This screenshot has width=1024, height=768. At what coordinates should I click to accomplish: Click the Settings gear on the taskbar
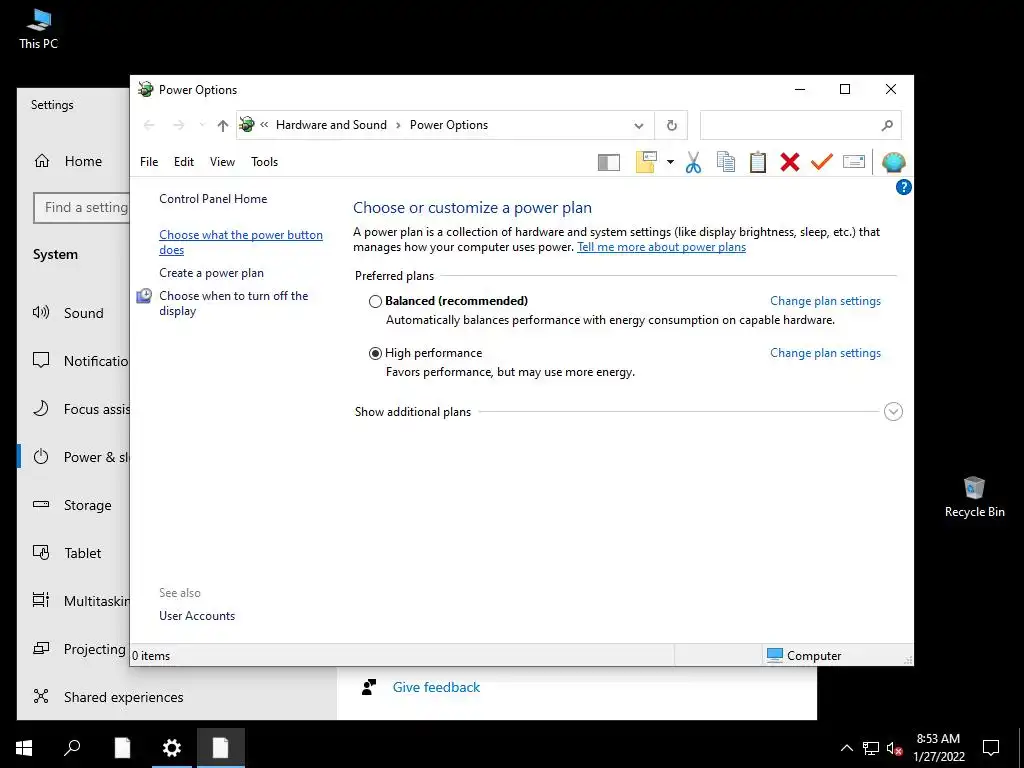click(x=172, y=748)
